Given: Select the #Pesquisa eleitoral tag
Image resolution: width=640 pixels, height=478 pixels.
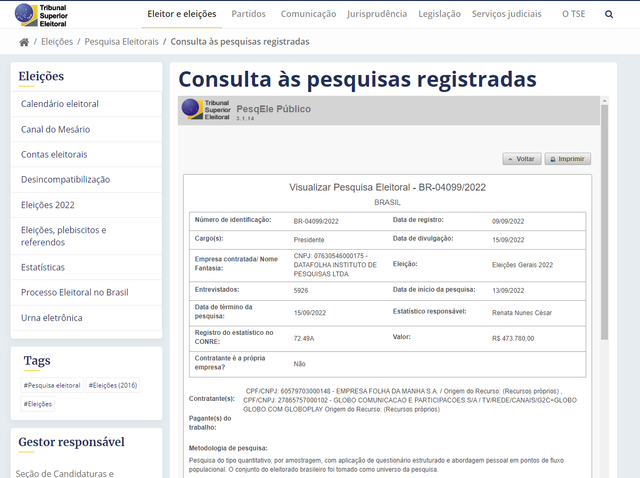Looking at the screenshot, I should [52, 385].
